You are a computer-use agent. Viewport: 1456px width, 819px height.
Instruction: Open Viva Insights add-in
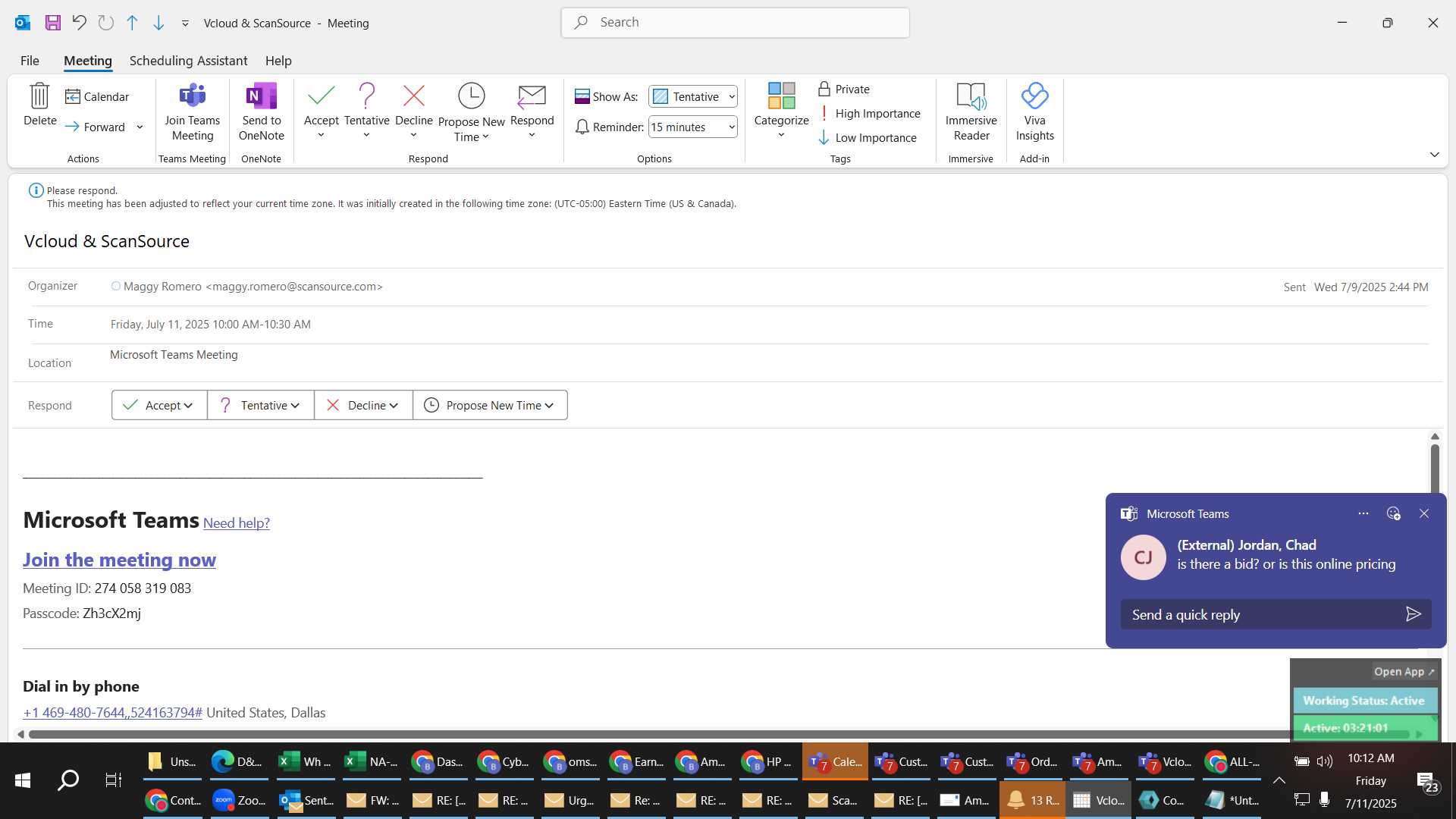tap(1034, 112)
